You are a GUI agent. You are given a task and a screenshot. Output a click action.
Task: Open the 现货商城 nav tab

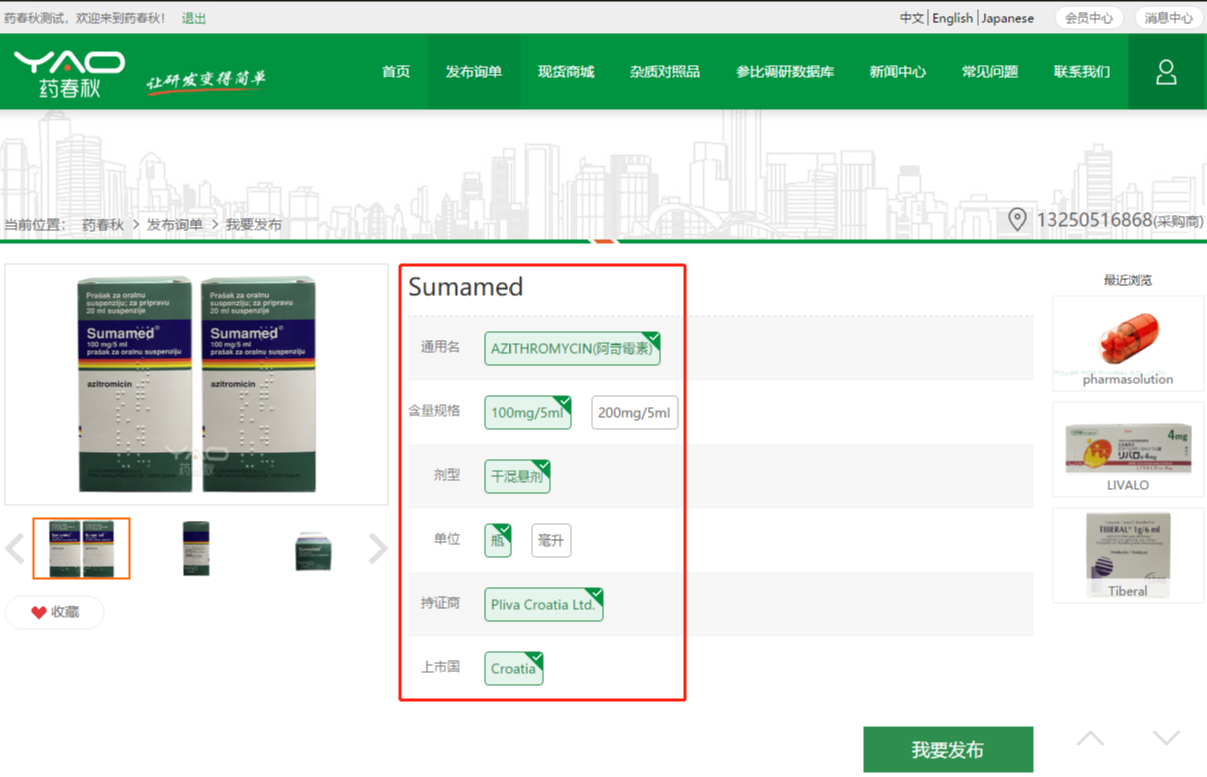tap(566, 72)
